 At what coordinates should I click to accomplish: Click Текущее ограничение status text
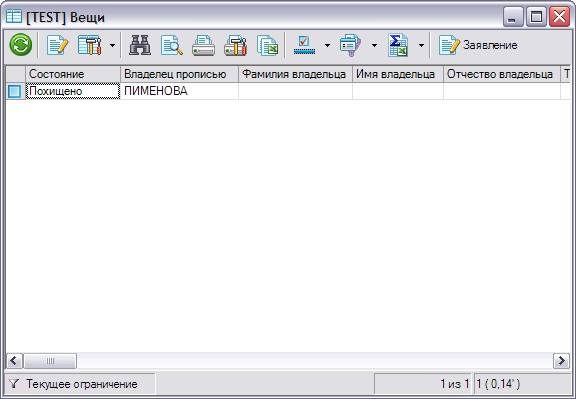[82, 384]
